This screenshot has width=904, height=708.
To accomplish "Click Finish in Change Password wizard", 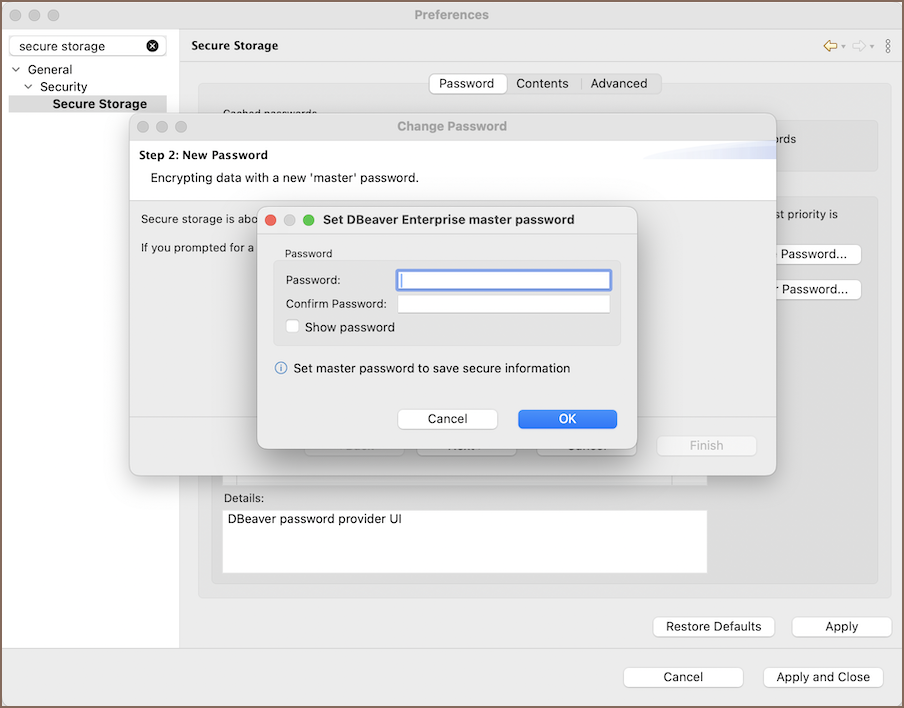I will [706, 446].
